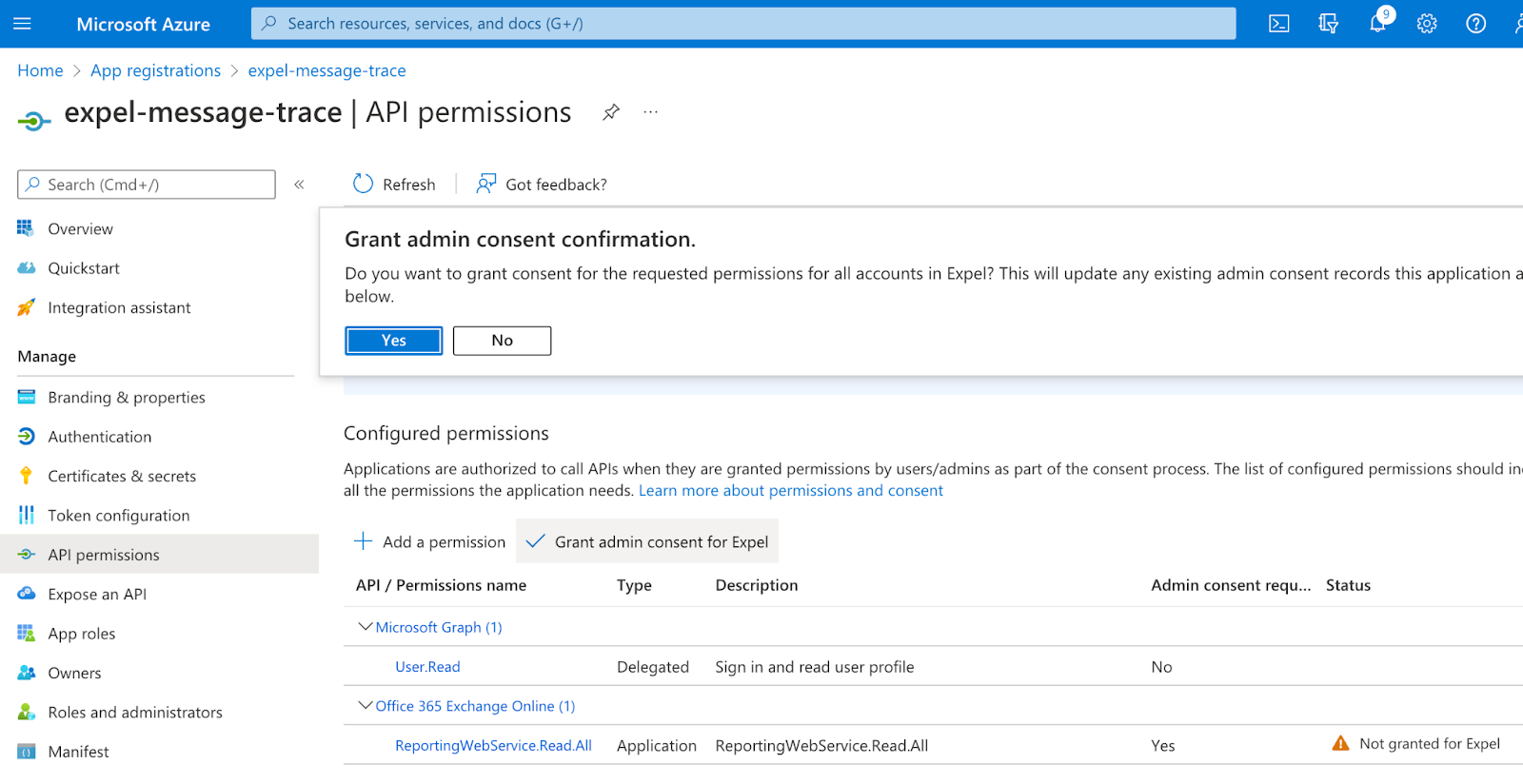Pin the API permissions page
Screen dimensions: 1523x784
tap(611, 112)
